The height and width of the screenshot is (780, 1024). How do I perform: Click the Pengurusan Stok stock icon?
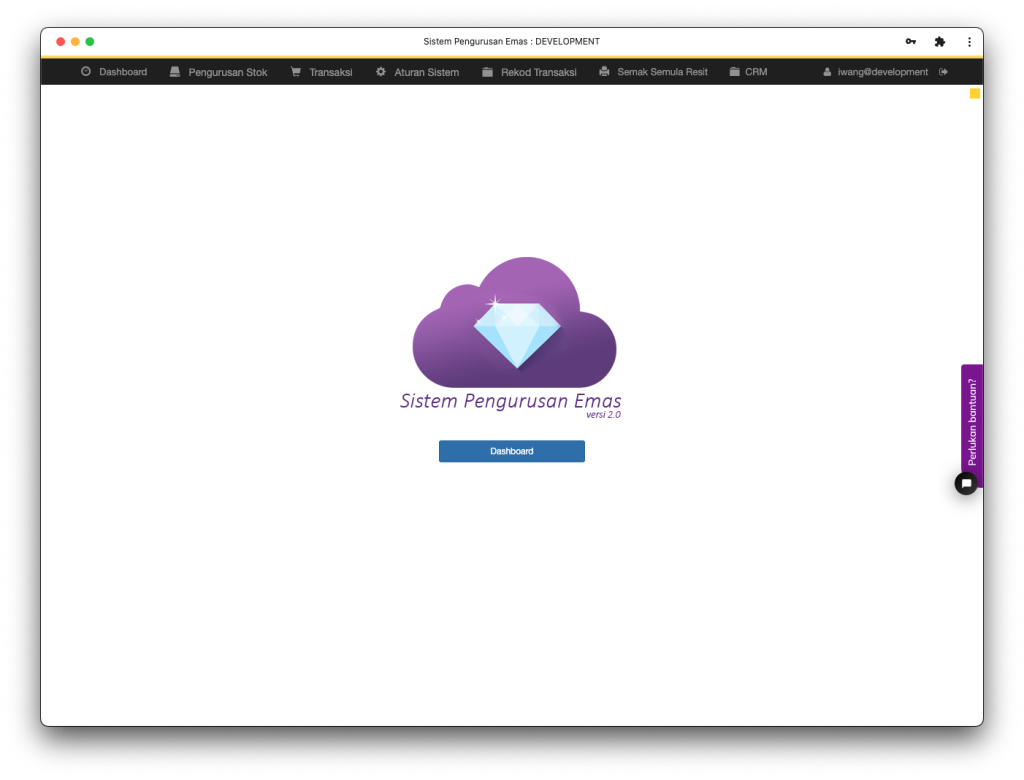(x=175, y=72)
